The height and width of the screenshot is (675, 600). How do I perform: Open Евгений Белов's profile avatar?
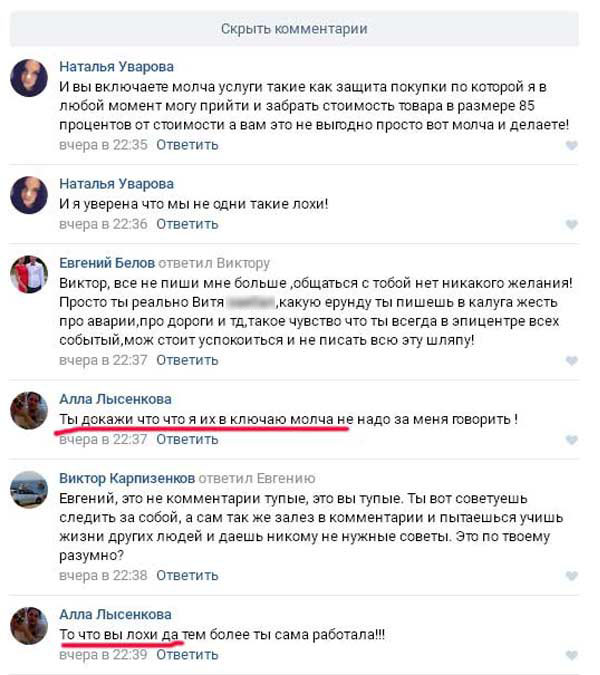point(29,274)
